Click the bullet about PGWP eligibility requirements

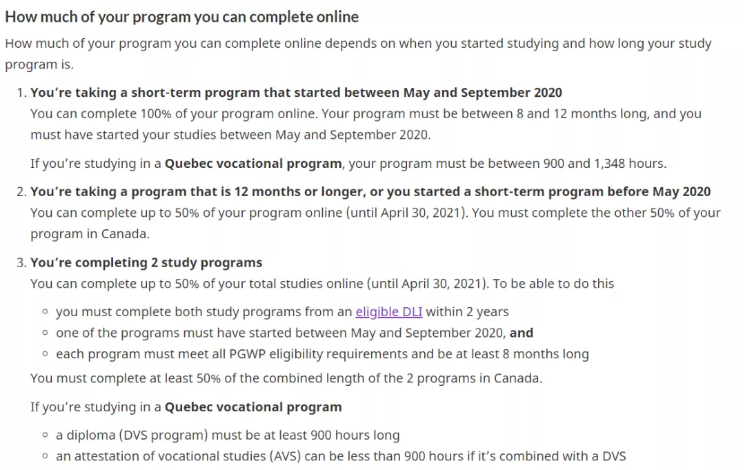(x=322, y=354)
